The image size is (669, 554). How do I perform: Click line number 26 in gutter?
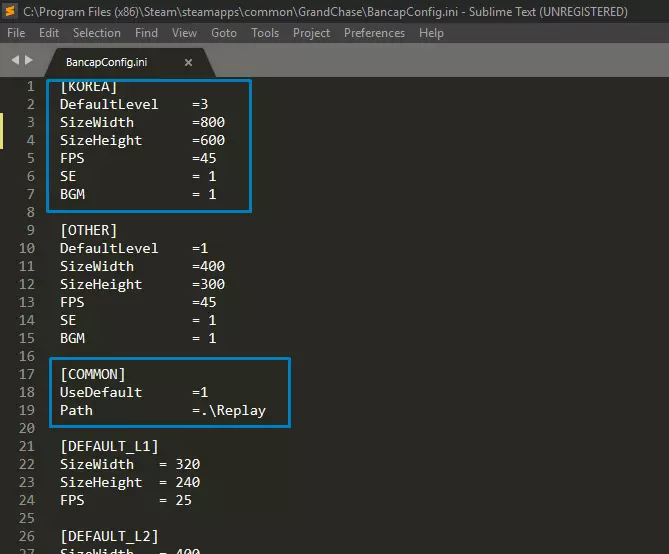[26, 536]
